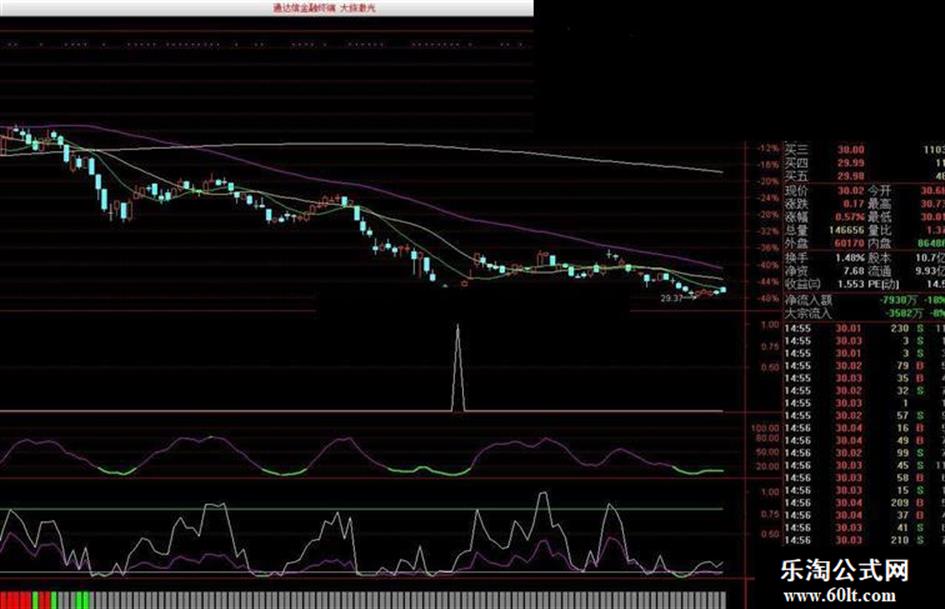Click the 今开 label
Viewport: 945px width, 609px height.
(879, 191)
